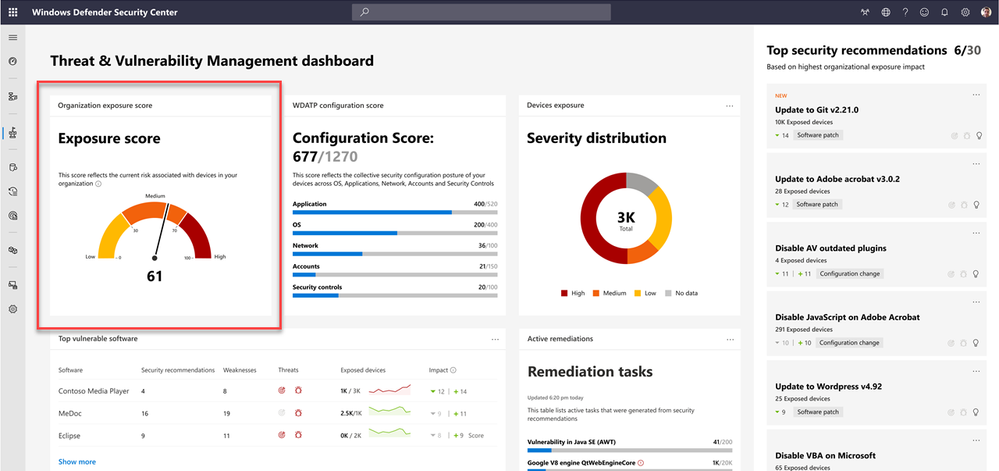Open Disable JavaScript on Adobe Acrobat recommendation
The width and height of the screenshot is (999, 471).
point(847,317)
